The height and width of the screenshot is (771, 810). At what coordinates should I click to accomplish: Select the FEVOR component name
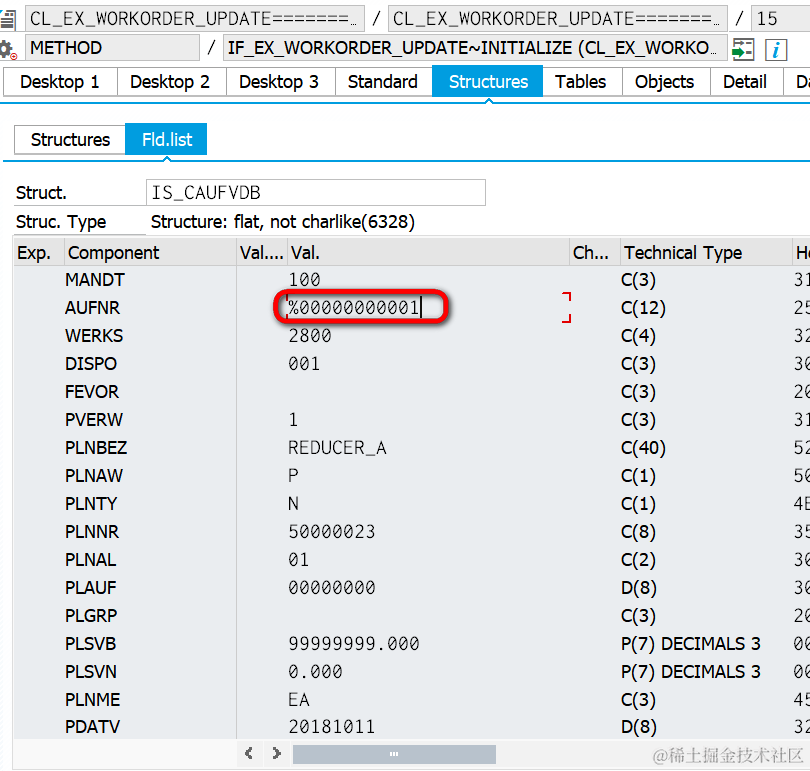(x=92, y=391)
